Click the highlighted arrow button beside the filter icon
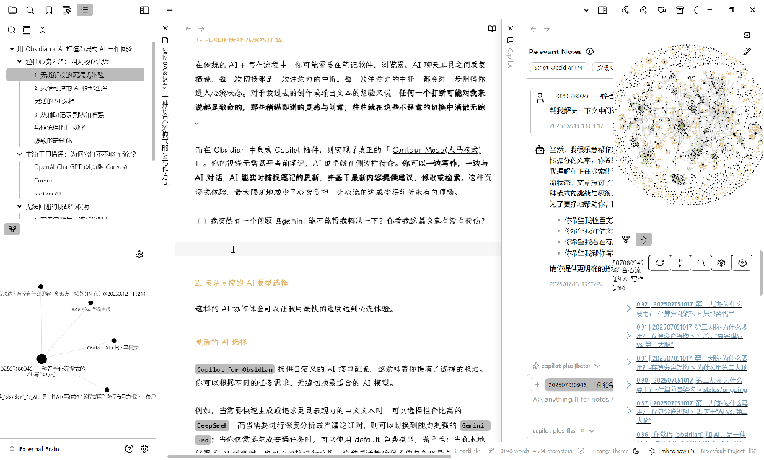The width and height of the screenshot is (764, 460). click(x=644, y=239)
